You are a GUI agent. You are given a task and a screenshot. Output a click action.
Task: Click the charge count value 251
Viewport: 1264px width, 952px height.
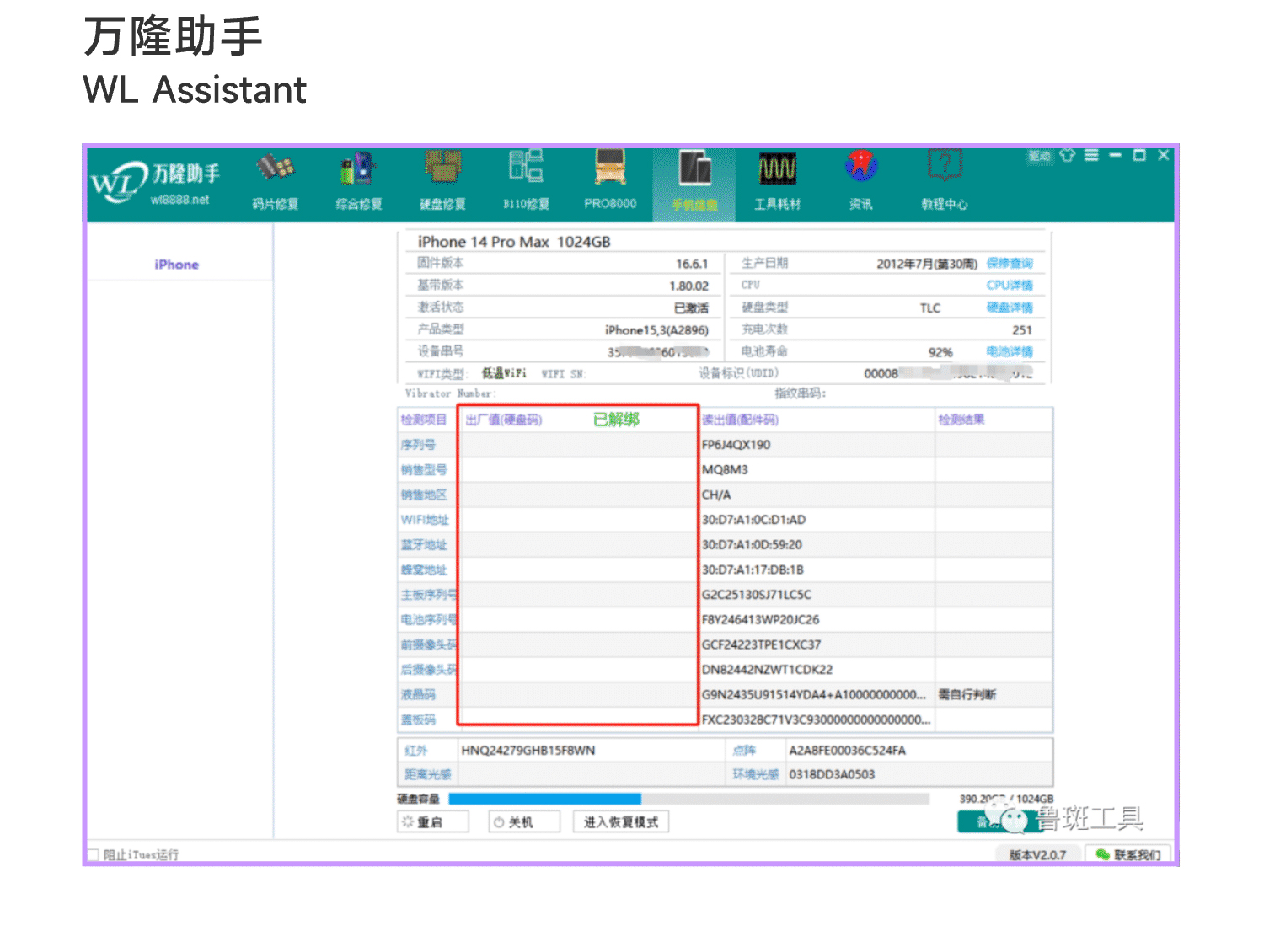(x=1022, y=330)
